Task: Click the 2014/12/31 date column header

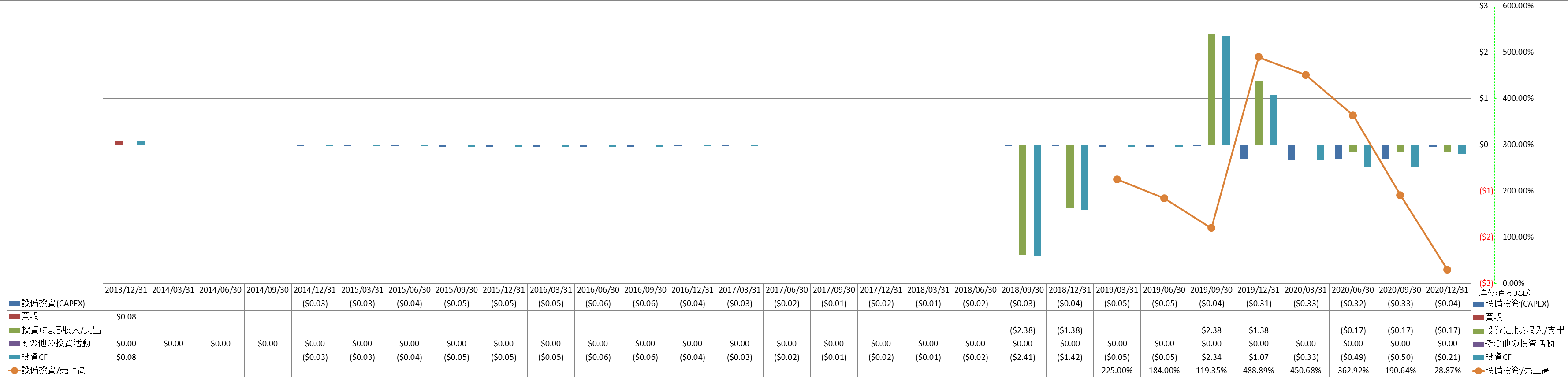Action: point(315,290)
